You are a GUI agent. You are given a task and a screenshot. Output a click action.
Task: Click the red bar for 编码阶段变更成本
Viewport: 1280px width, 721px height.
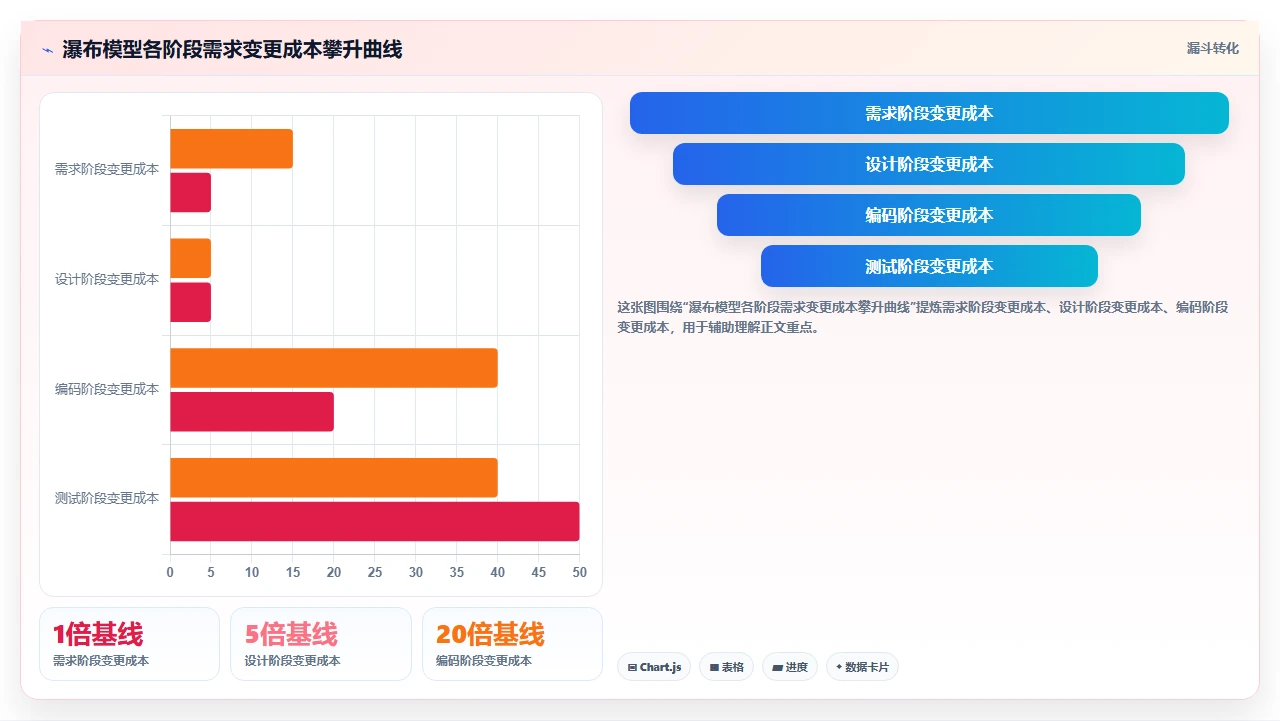(252, 412)
